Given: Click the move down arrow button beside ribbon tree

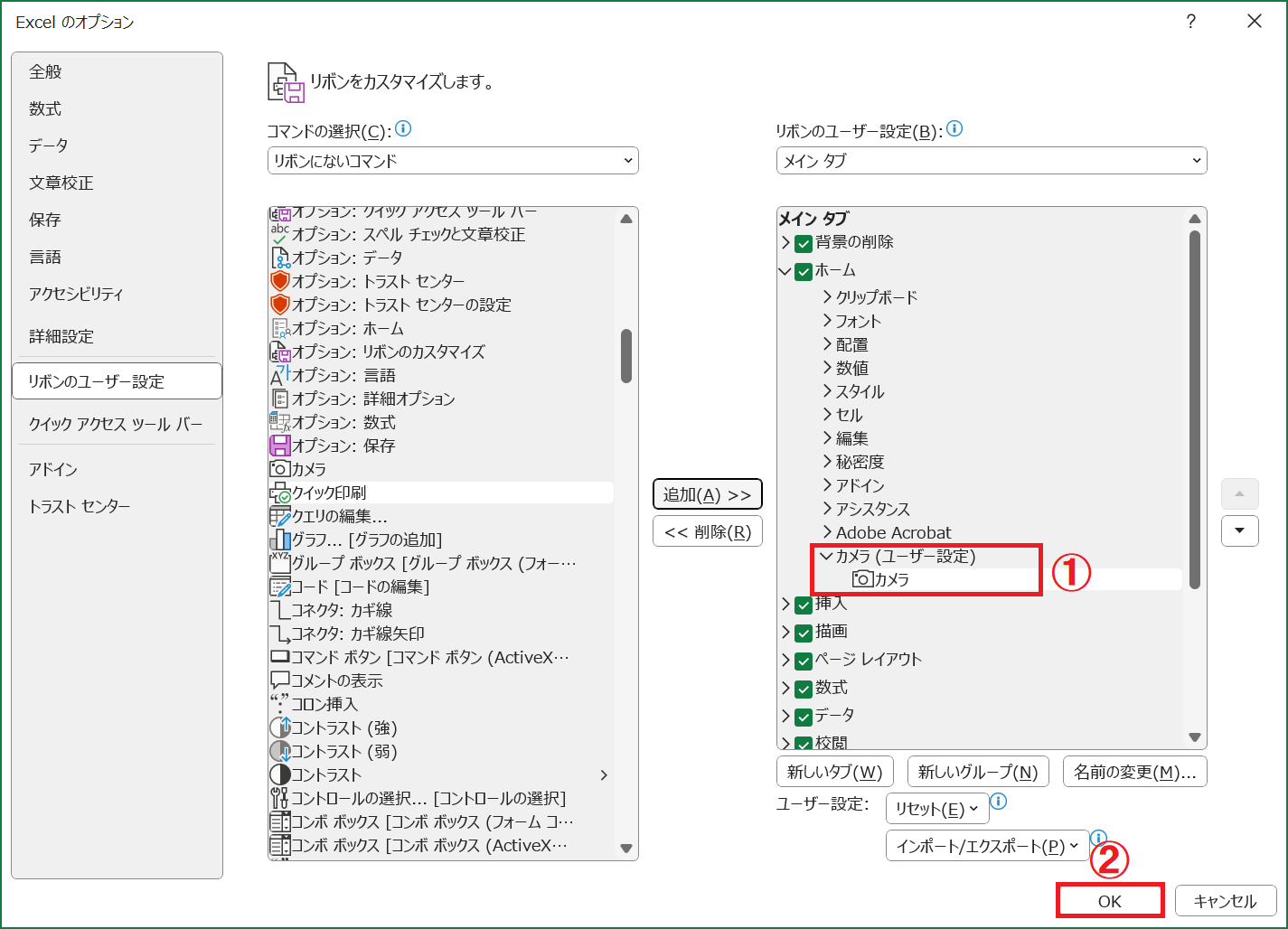Looking at the screenshot, I should click(x=1240, y=530).
